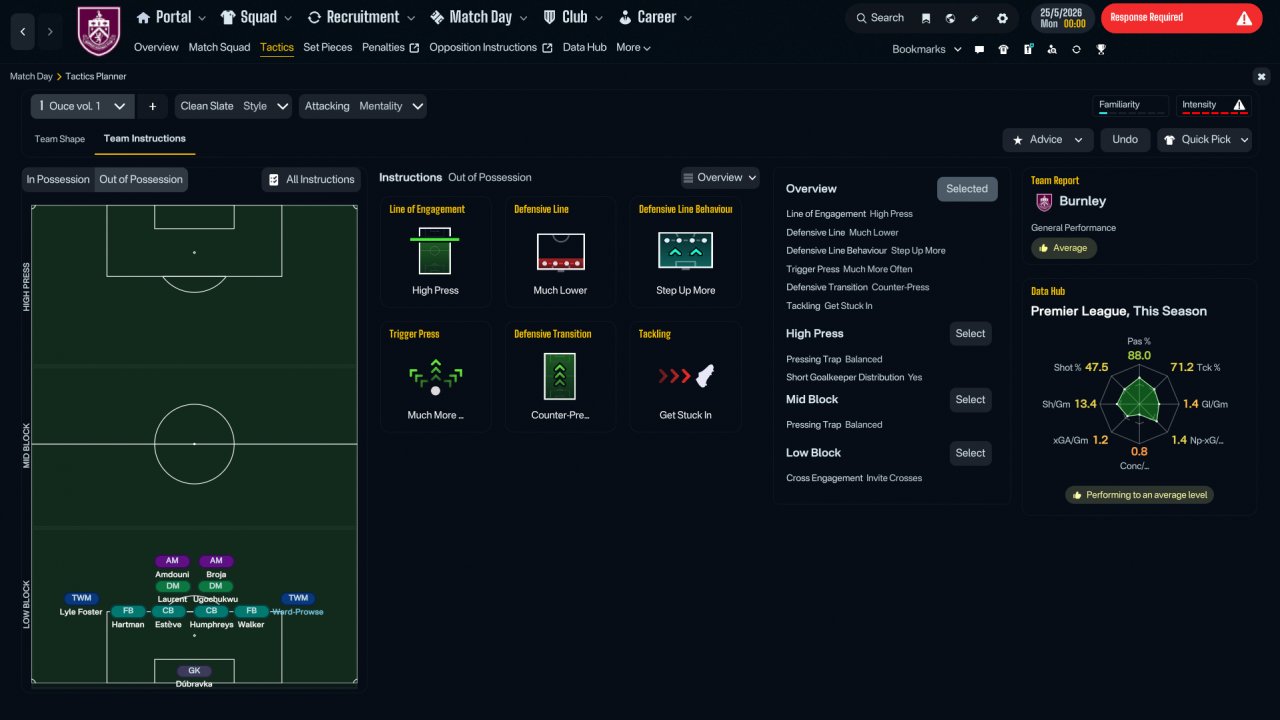Click the shirt icon in the bookmarks bar

(x=1003, y=49)
